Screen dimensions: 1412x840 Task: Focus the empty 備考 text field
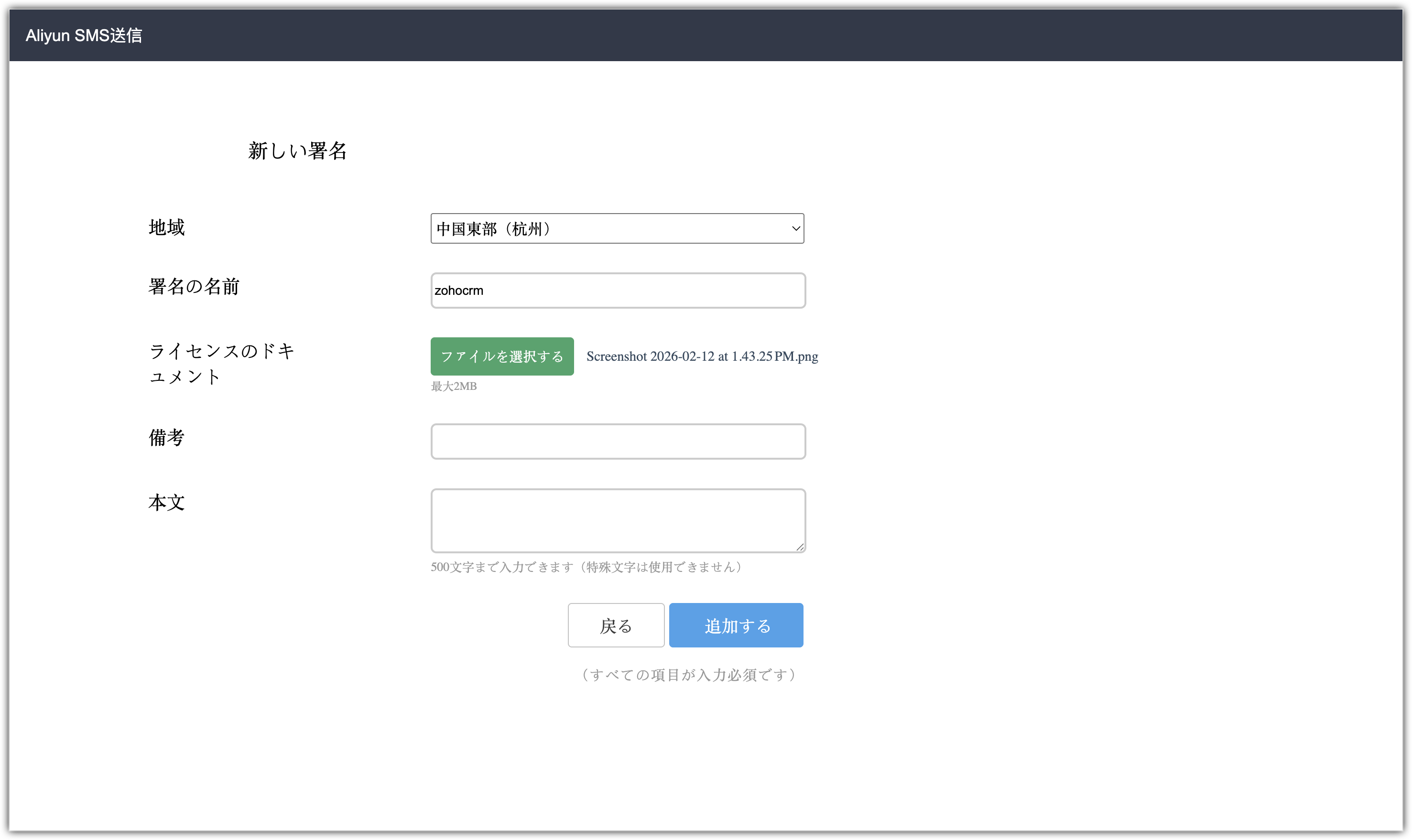point(618,442)
